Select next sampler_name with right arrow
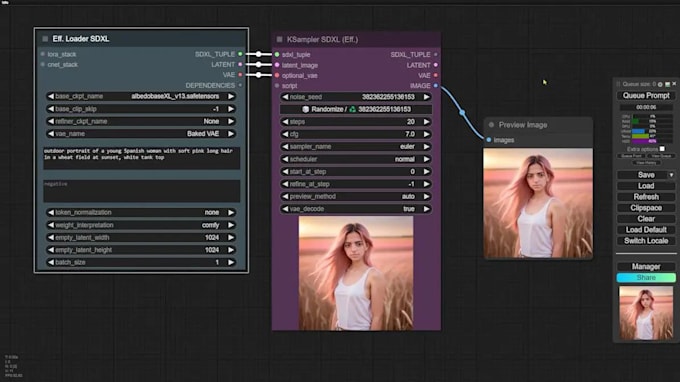The height and width of the screenshot is (382, 680). pyautogui.click(x=426, y=147)
